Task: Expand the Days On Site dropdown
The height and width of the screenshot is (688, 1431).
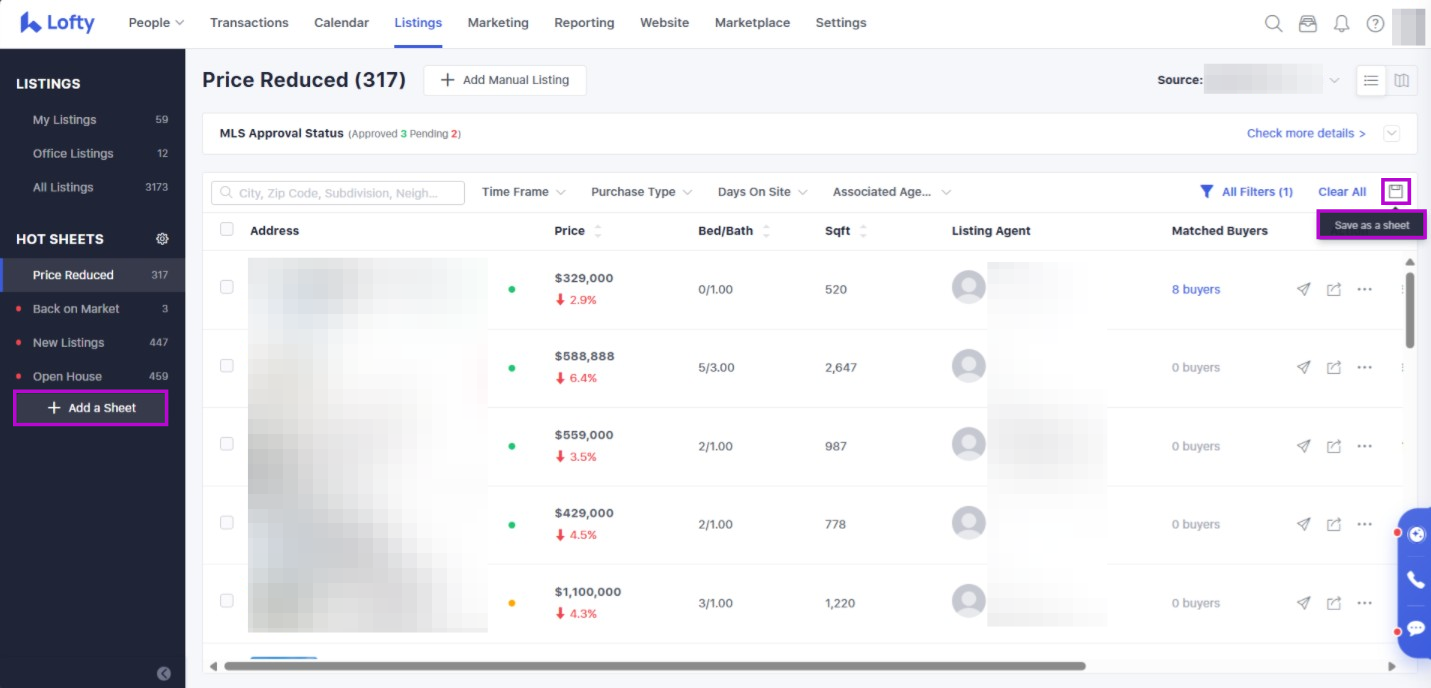Action: (x=762, y=192)
